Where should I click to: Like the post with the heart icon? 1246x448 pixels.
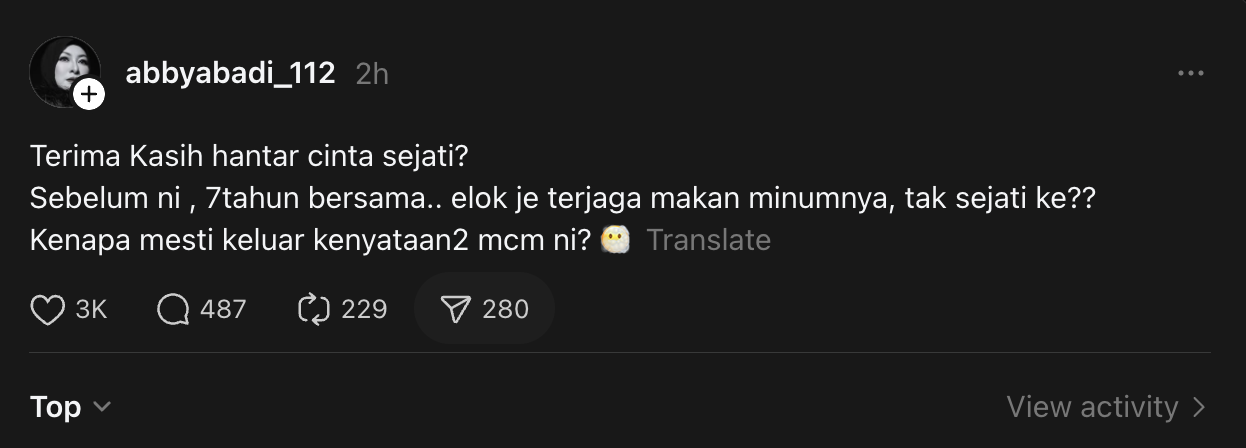point(48,310)
